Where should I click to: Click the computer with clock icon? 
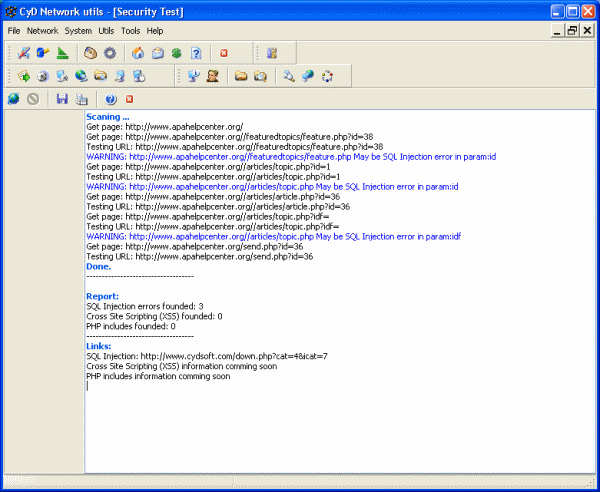pyautogui.click(x=139, y=76)
